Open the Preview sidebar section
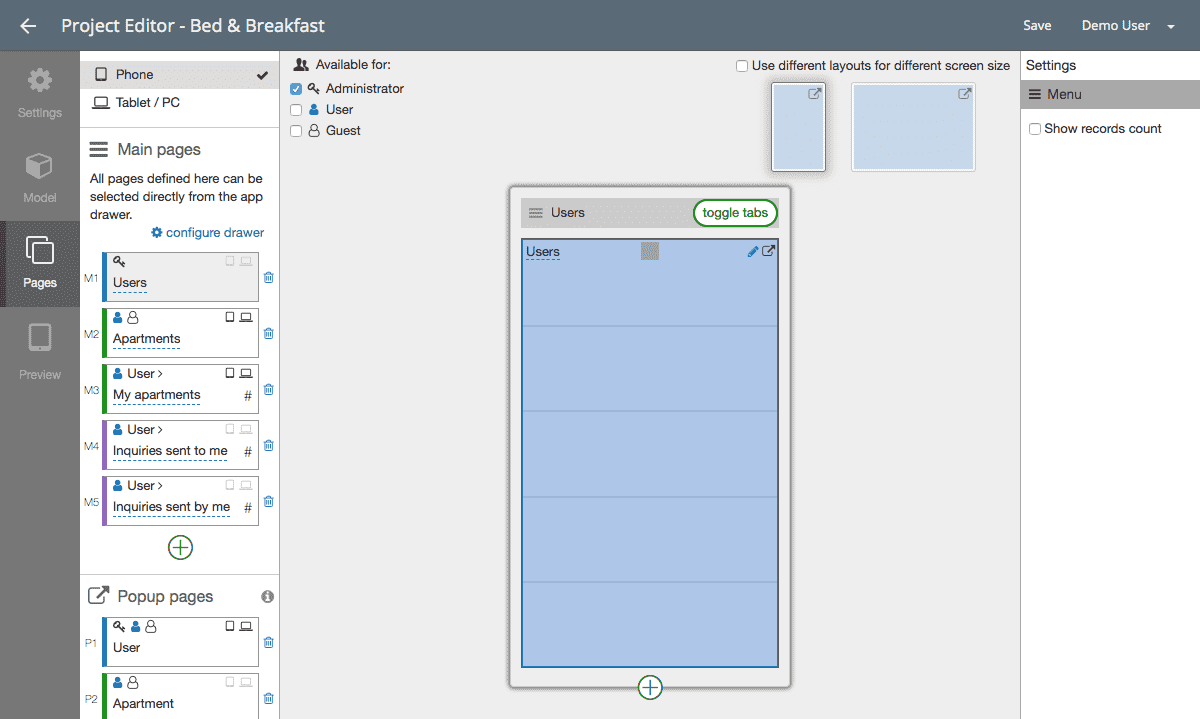 click(x=40, y=350)
